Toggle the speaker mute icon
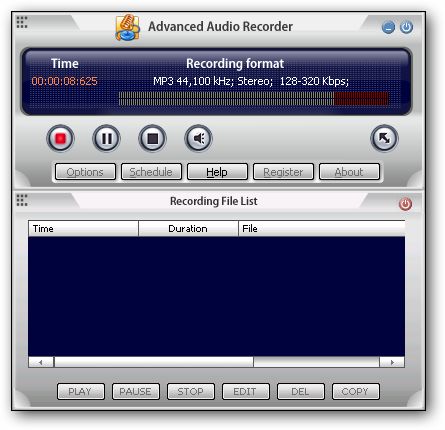This screenshot has height=430, width=445. click(x=198, y=138)
